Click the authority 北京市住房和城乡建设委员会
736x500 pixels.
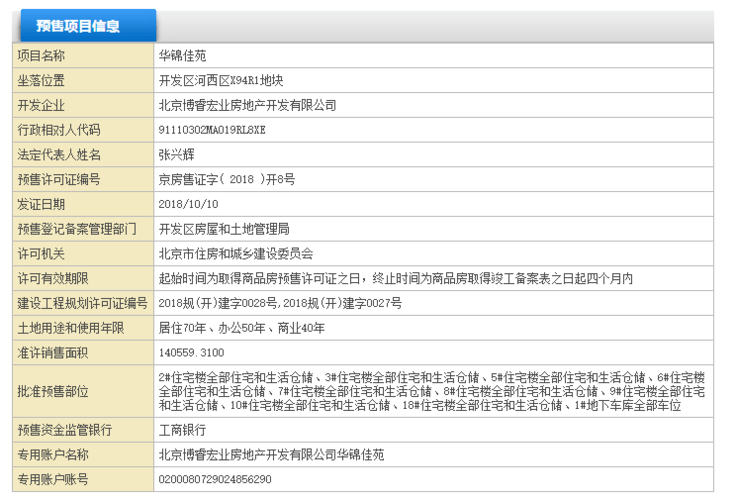click(236, 253)
